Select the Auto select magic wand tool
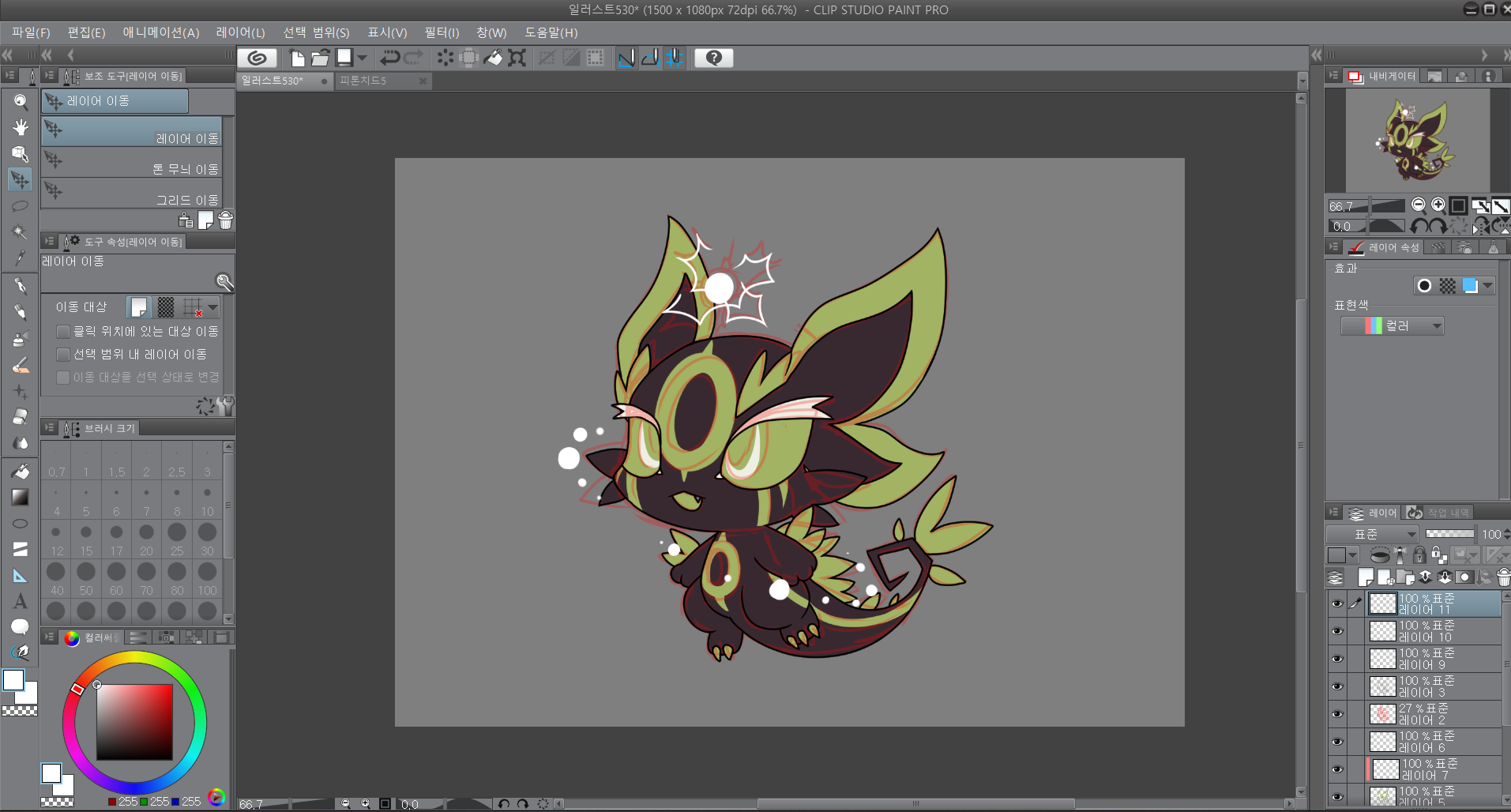The height and width of the screenshot is (812, 1511). pos(21,232)
